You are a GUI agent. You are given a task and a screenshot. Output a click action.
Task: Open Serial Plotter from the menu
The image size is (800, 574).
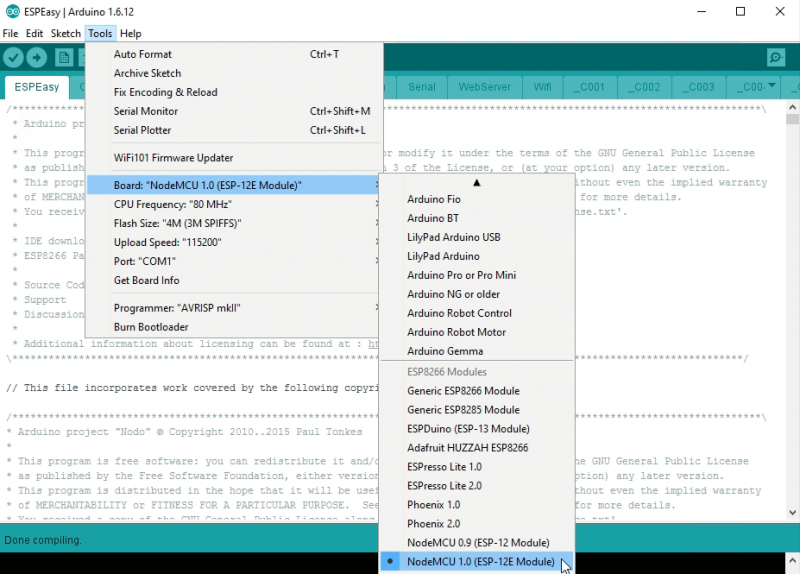coord(235,130)
